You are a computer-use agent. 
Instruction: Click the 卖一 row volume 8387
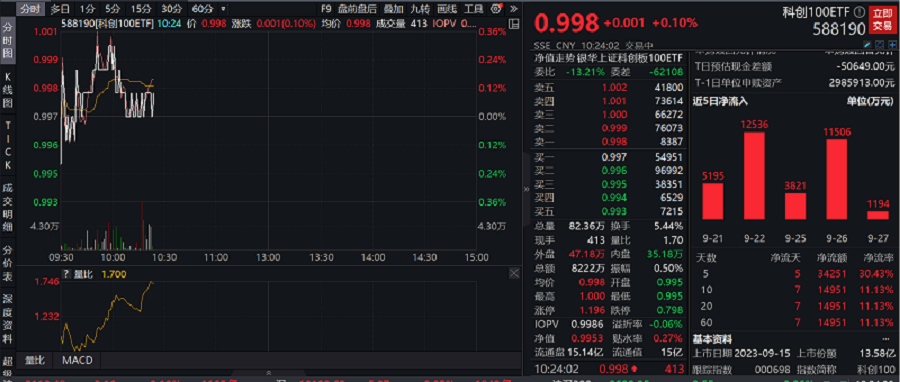(672, 141)
